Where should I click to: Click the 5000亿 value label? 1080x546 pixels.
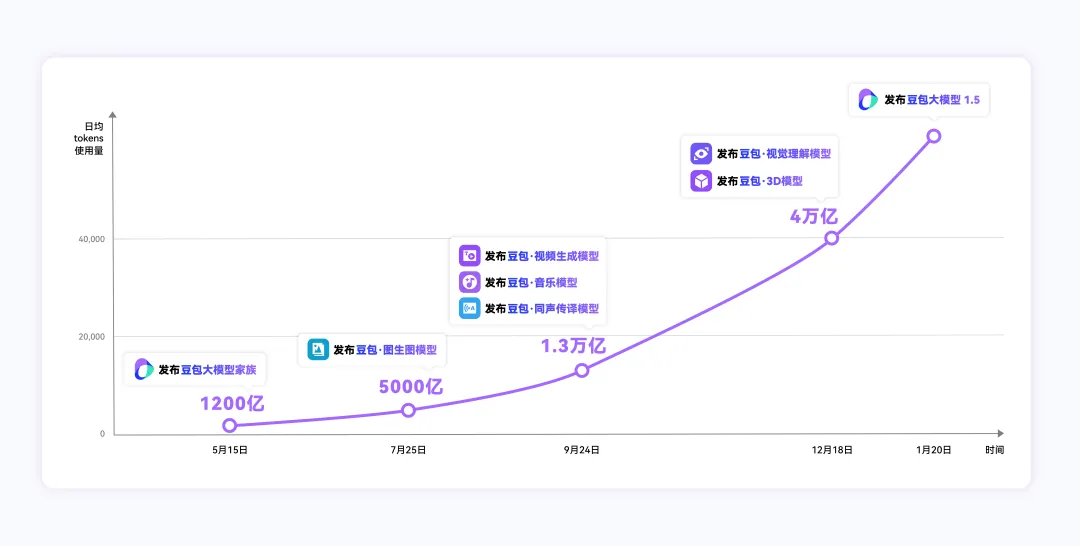[410, 387]
